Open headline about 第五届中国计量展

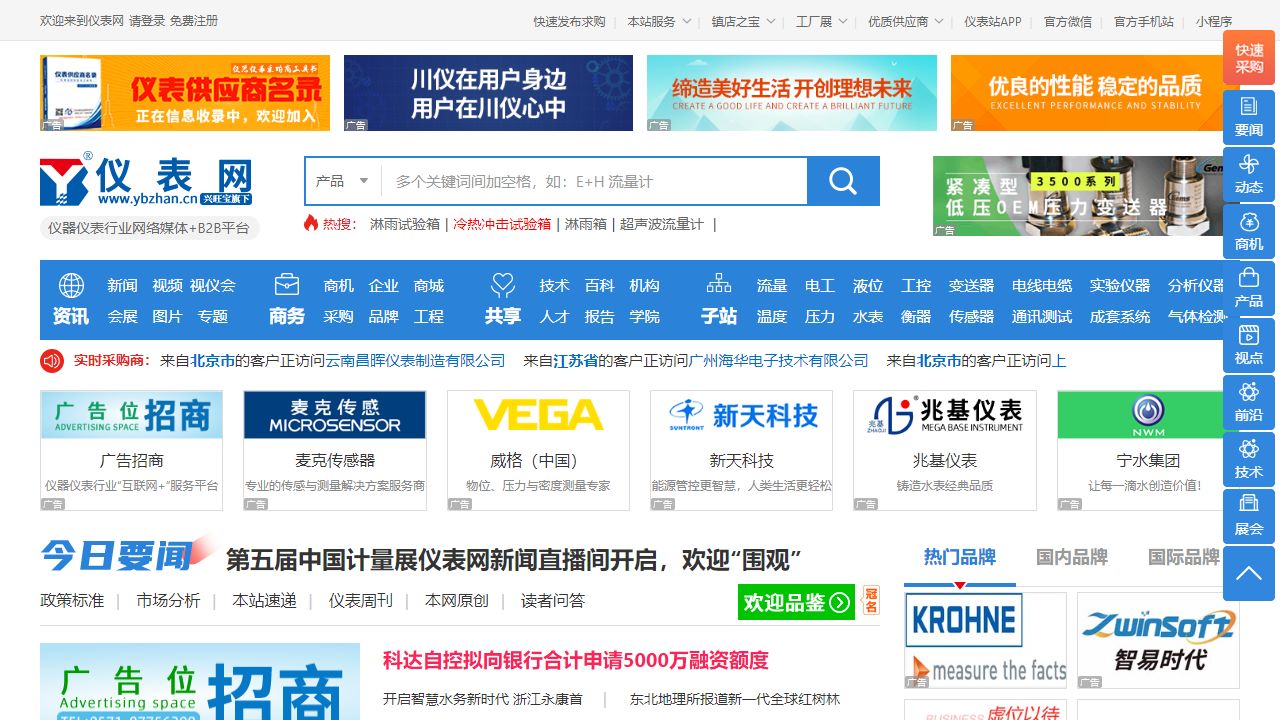[x=514, y=560]
